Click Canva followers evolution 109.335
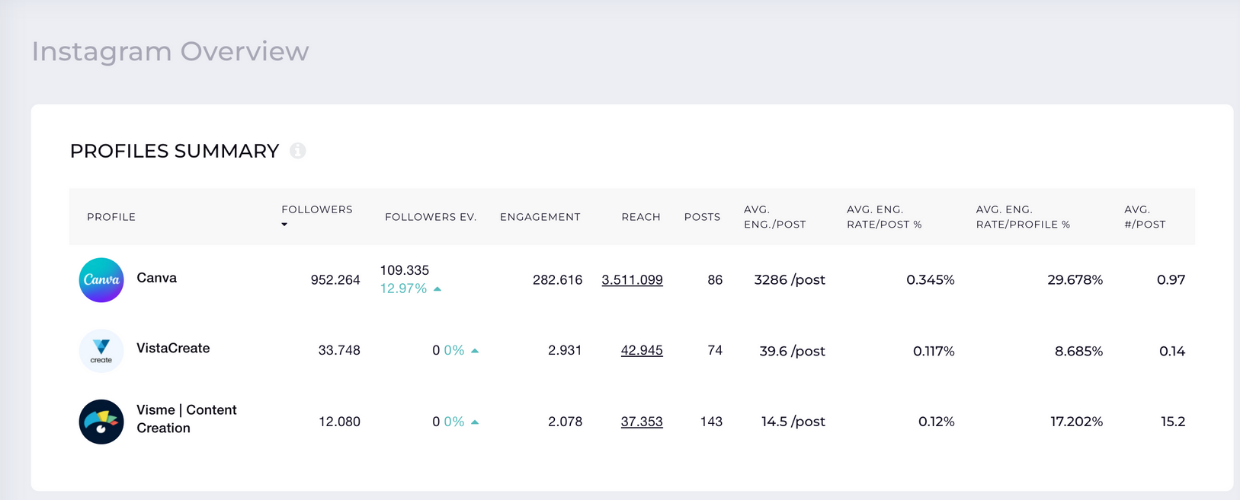Viewport: 1240px width, 500px height. (404, 271)
